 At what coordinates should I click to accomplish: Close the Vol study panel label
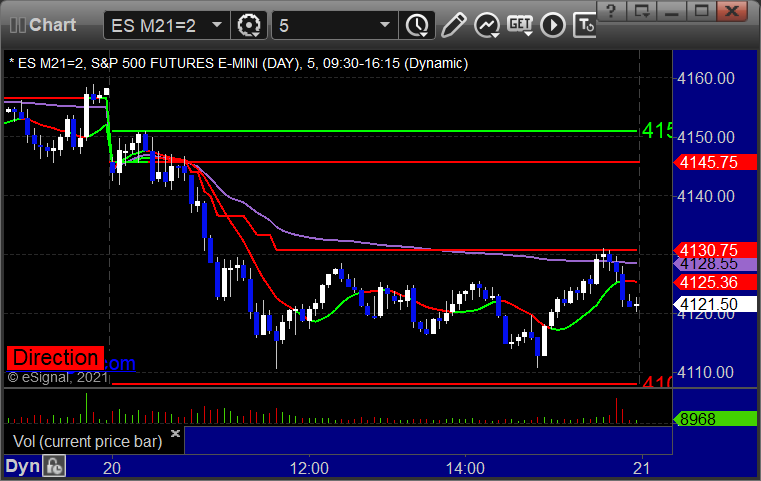[175, 433]
